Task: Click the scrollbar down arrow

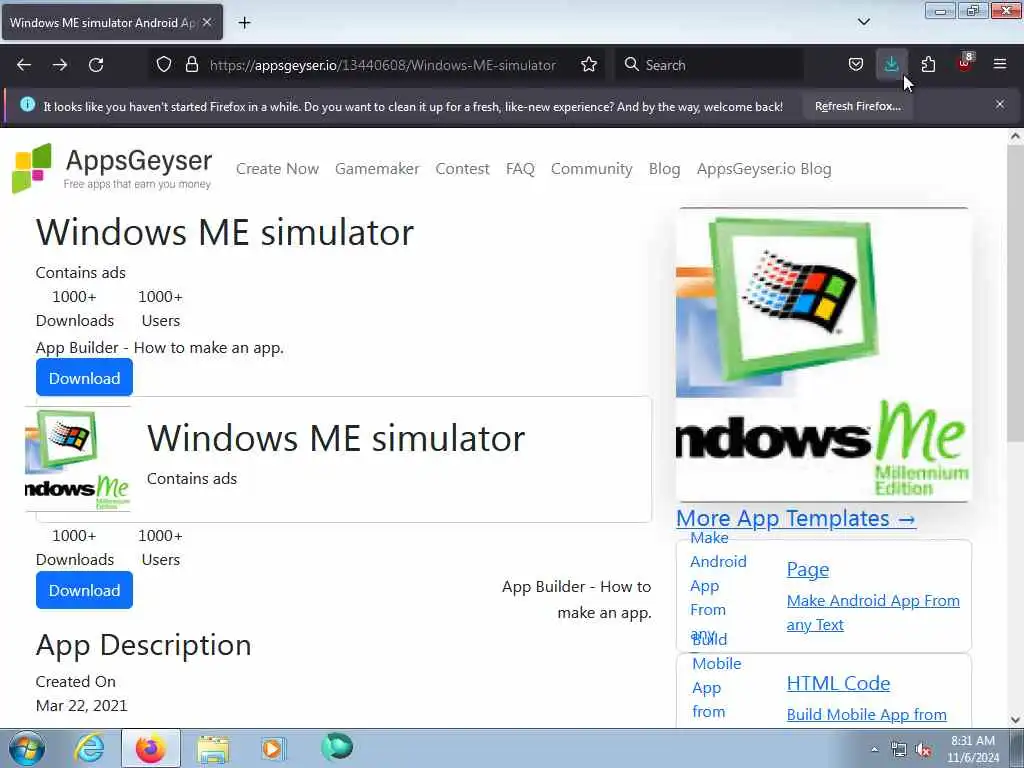Action: 1015,719
